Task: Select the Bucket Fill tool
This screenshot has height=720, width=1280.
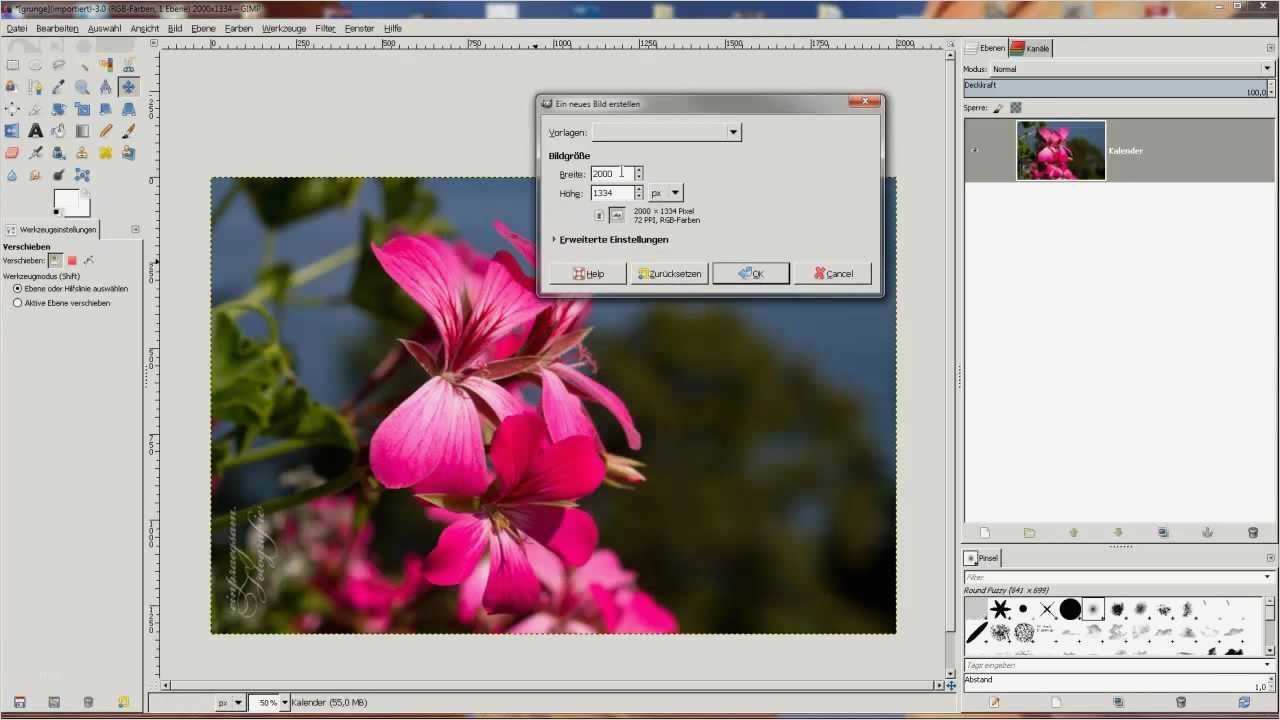Action: click(58, 131)
